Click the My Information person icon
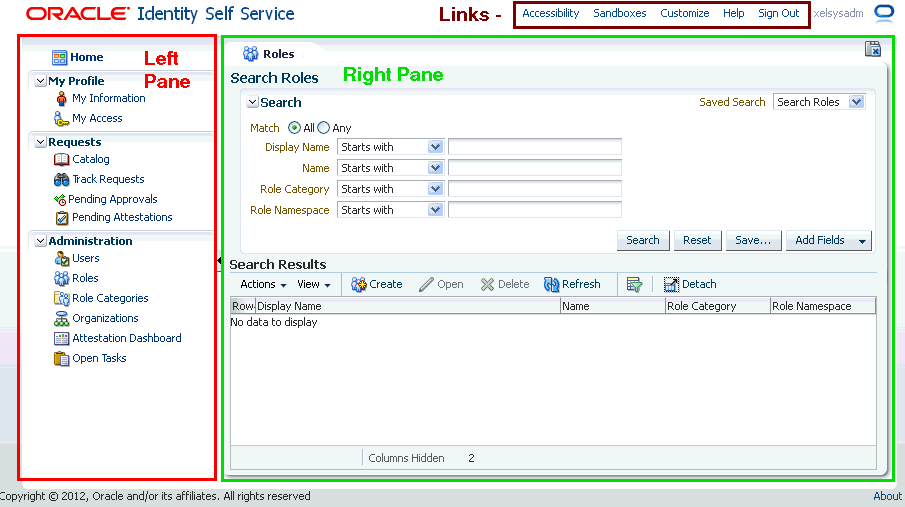 [x=61, y=99]
